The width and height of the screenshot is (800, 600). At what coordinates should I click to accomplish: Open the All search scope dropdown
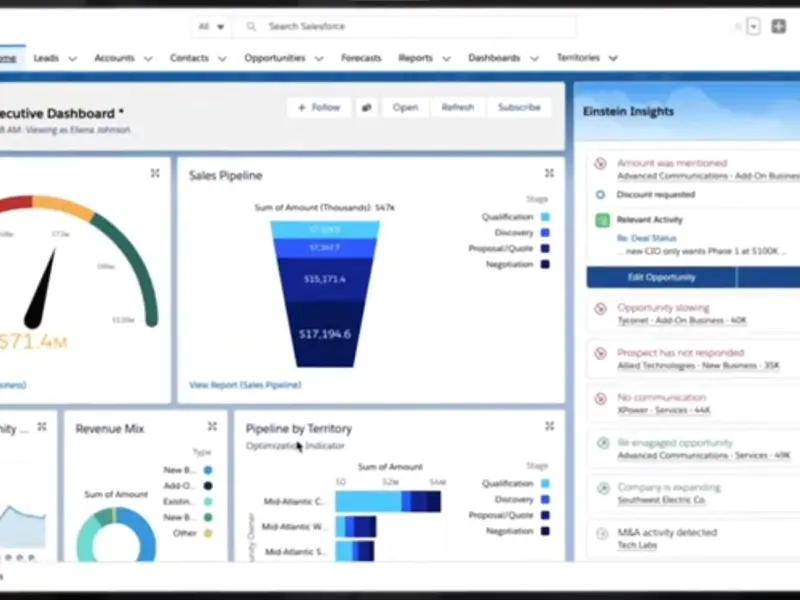[x=212, y=26]
